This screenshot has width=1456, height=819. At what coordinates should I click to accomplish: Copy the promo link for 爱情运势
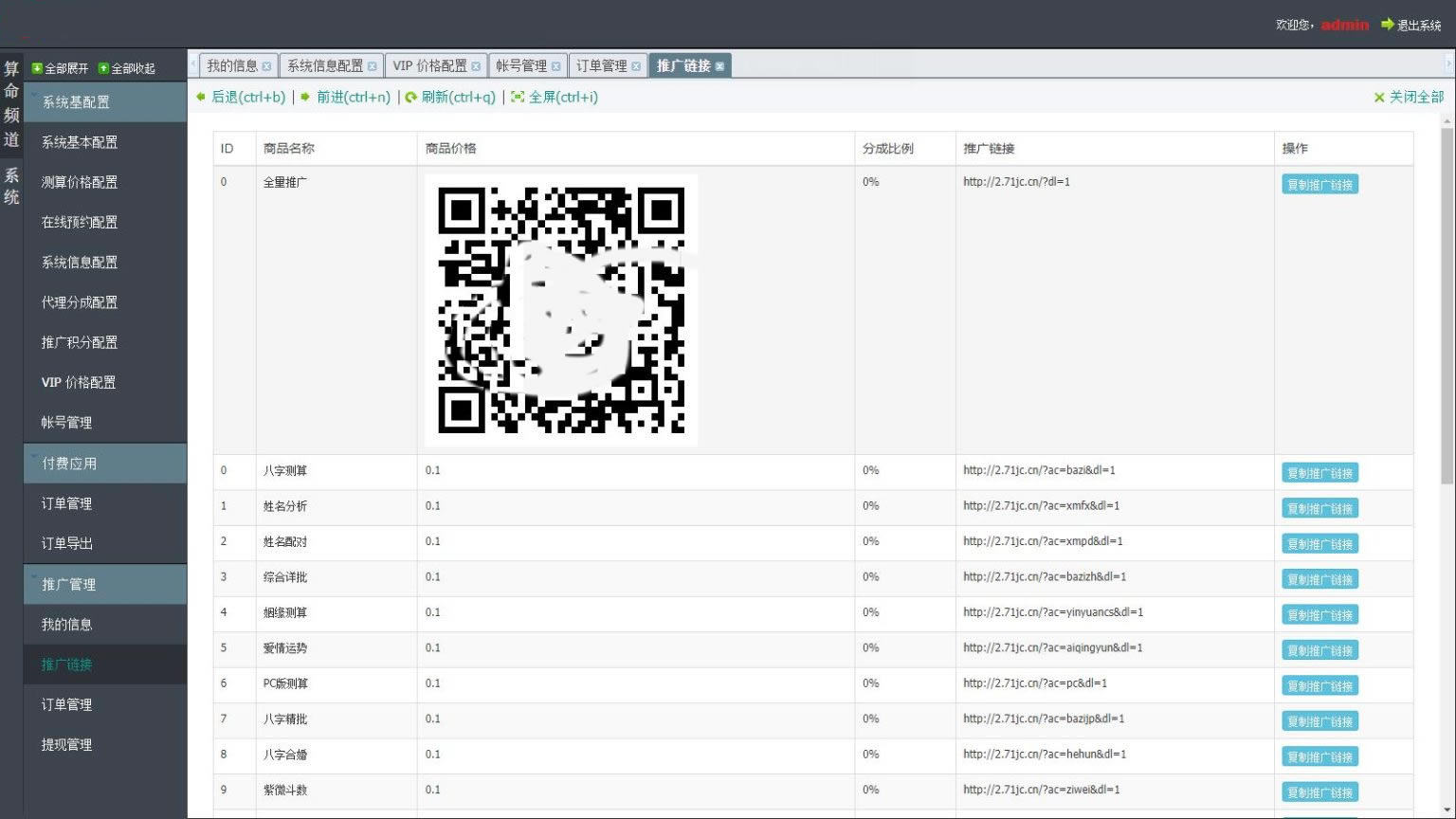tap(1319, 650)
